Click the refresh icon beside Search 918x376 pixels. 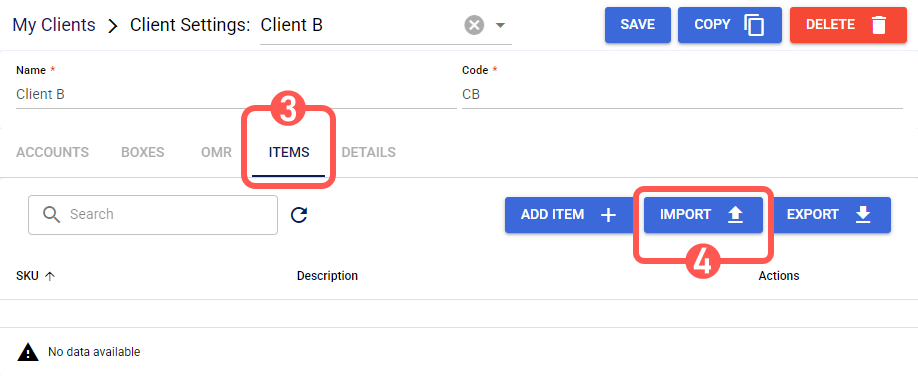click(299, 215)
